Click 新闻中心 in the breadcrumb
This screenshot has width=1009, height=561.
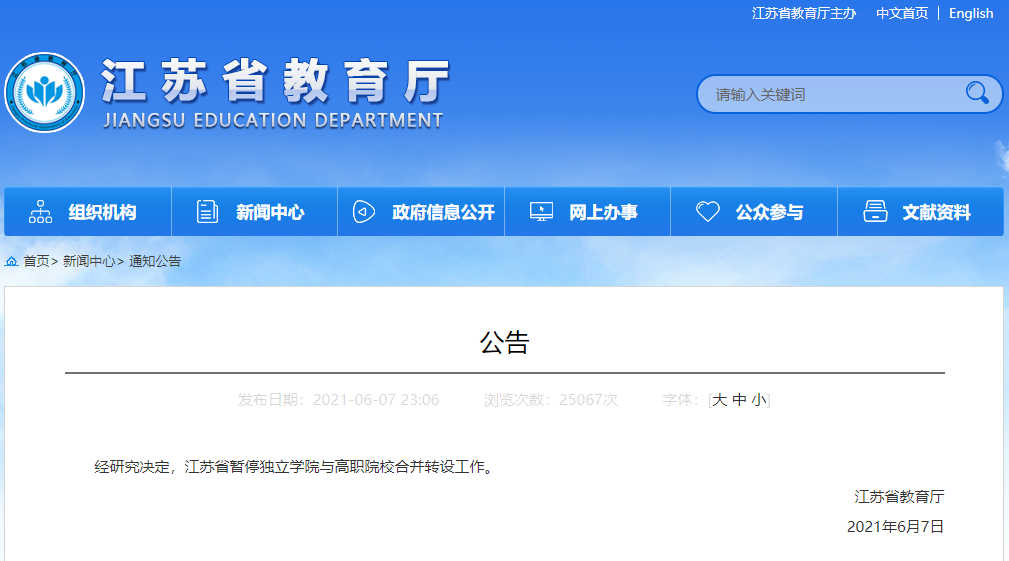click(x=89, y=261)
